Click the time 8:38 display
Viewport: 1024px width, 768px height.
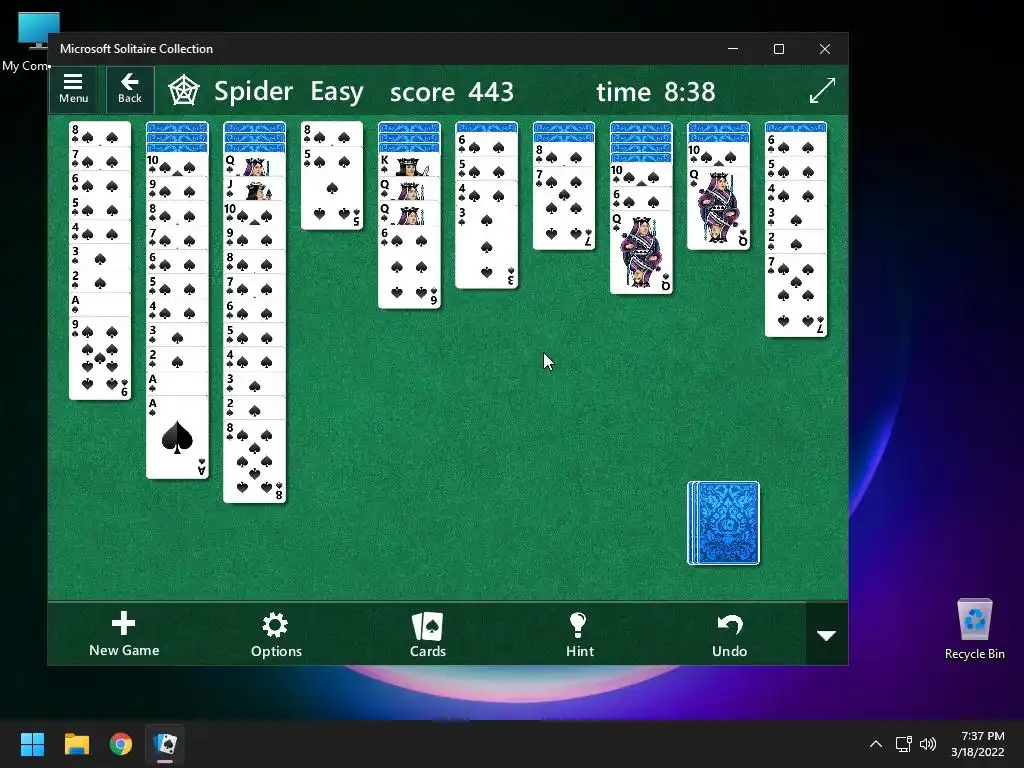(x=656, y=91)
